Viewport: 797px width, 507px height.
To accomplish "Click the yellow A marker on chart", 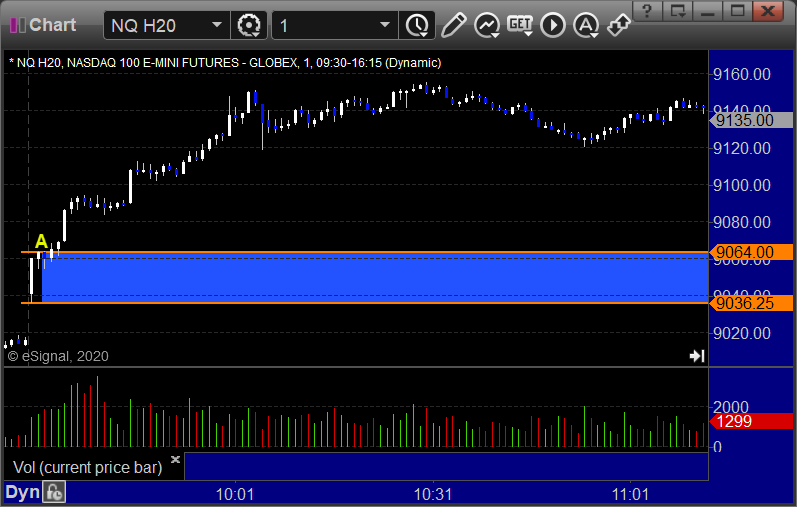I will click(x=41, y=241).
